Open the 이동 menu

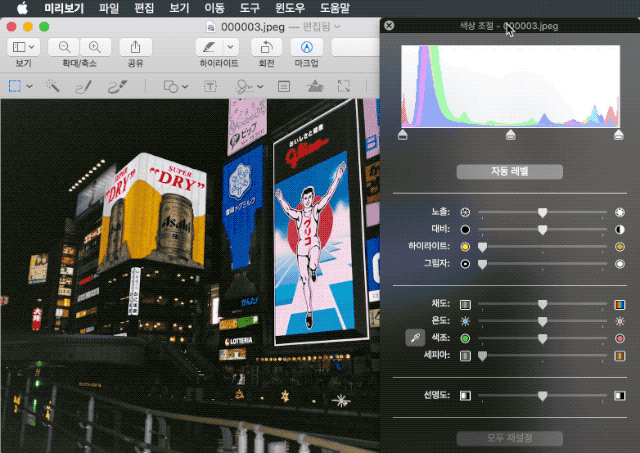(x=214, y=8)
